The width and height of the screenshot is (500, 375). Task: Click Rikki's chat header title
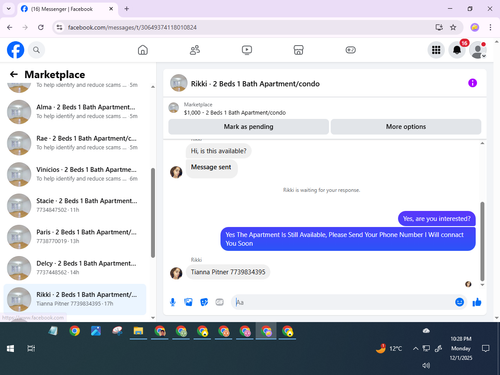(255, 84)
